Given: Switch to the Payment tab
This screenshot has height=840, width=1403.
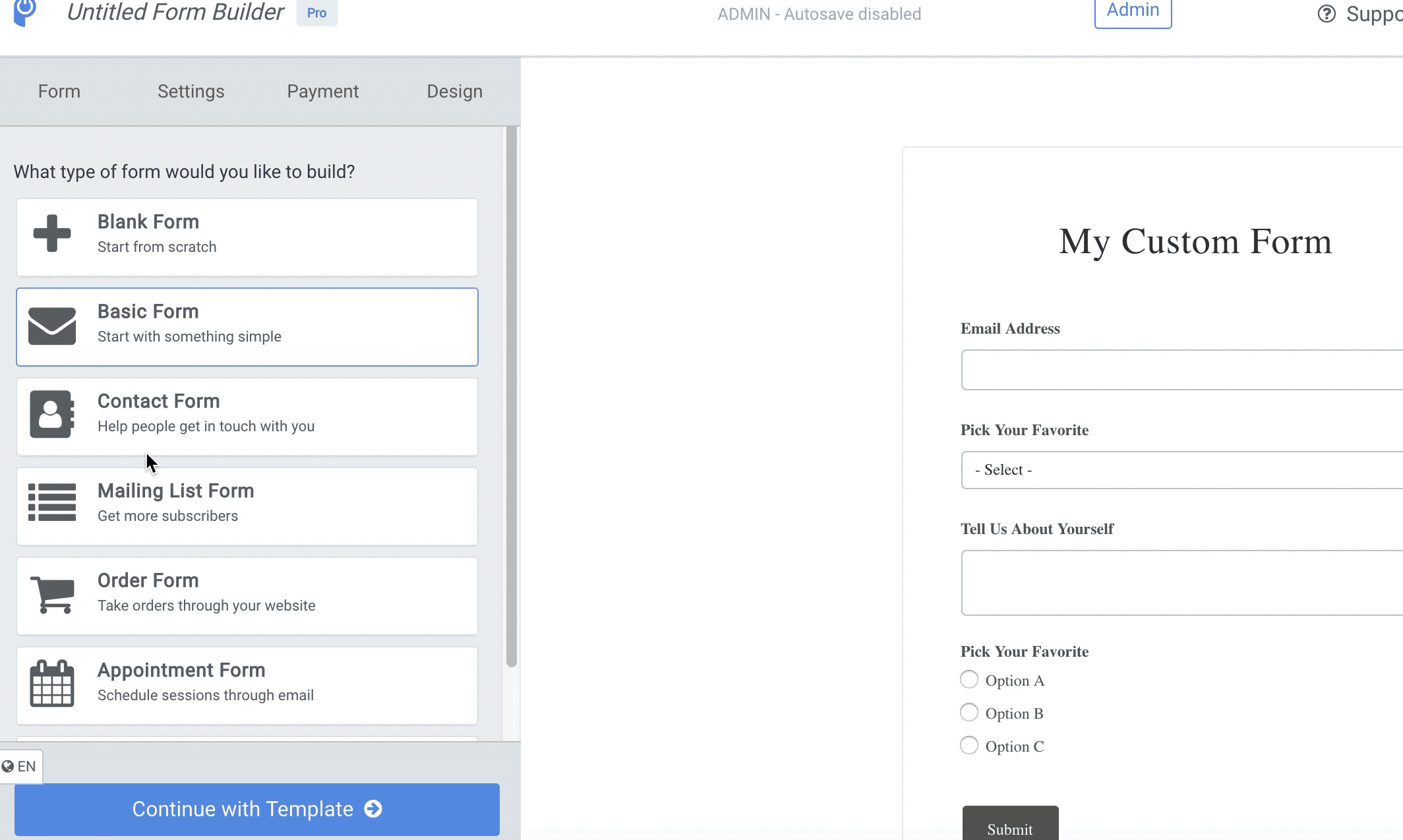Looking at the screenshot, I should 323,91.
